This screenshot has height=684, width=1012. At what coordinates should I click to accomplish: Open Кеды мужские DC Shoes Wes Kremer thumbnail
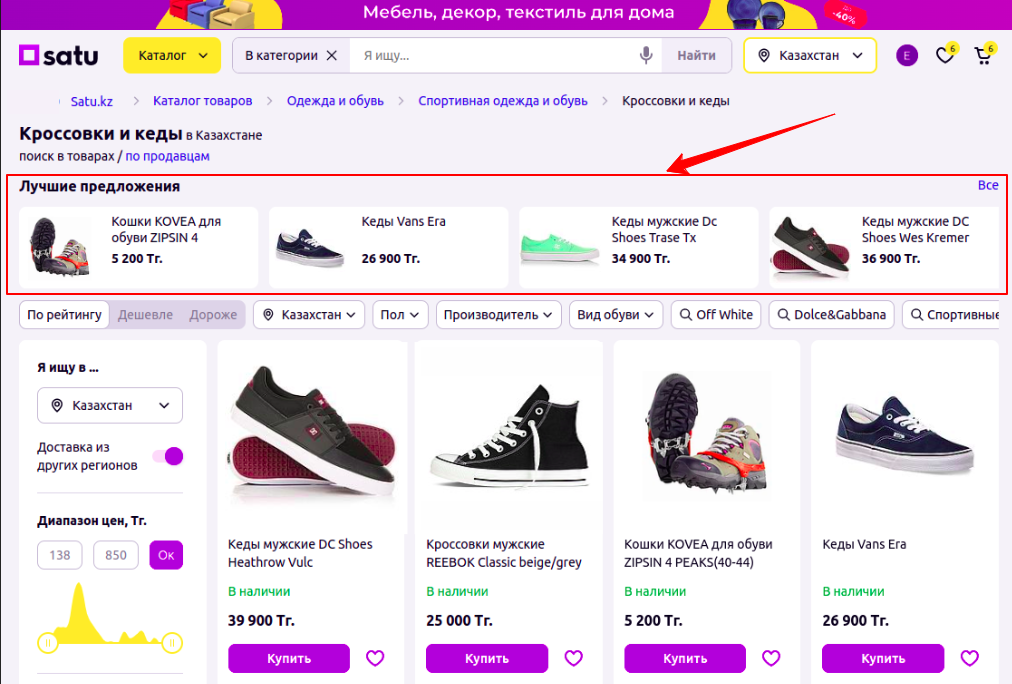click(x=811, y=247)
